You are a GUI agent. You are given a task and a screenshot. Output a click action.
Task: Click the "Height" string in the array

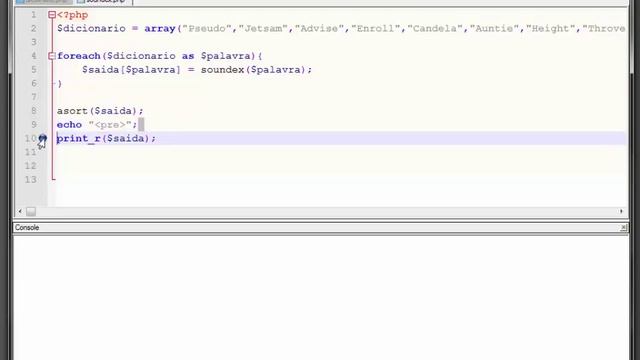(551, 29)
